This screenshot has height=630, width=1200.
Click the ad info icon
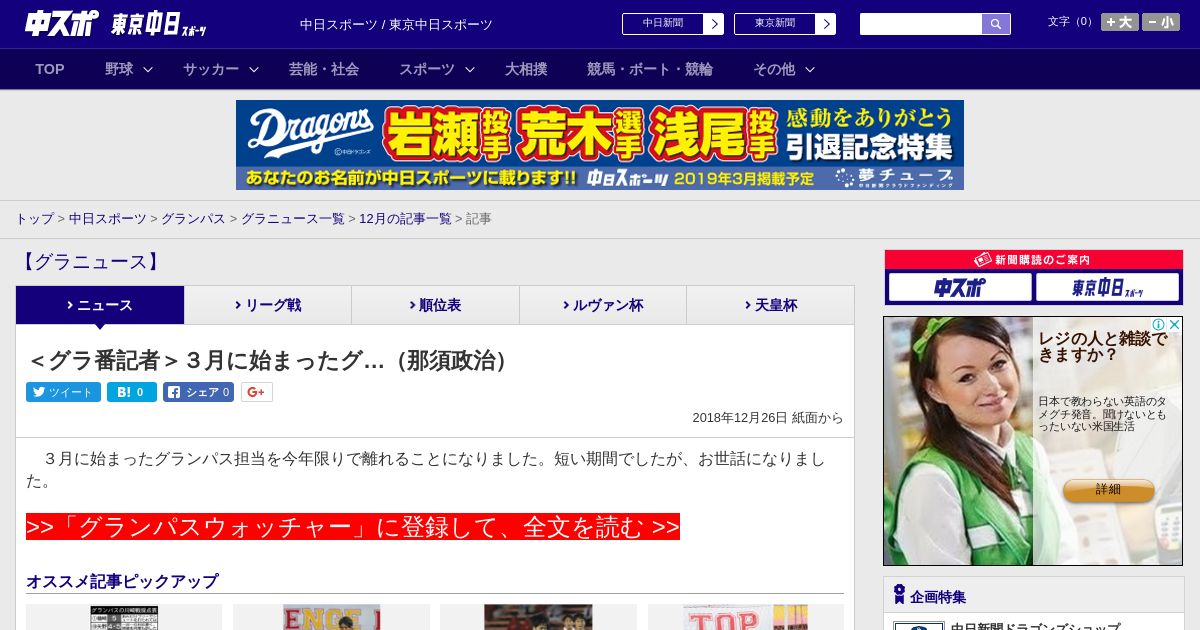tap(1159, 325)
